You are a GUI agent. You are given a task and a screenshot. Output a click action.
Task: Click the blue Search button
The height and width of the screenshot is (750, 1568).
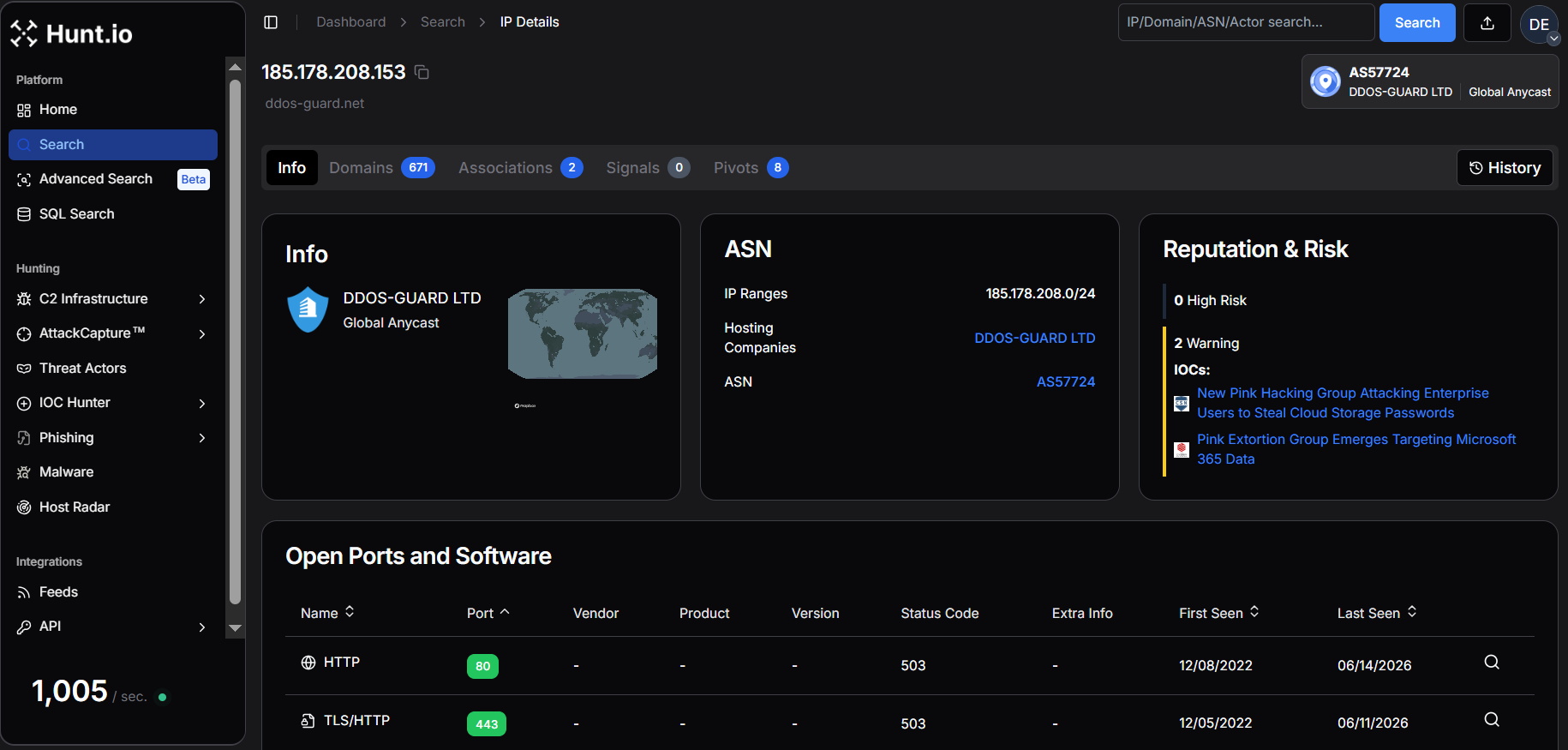[x=1417, y=23]
